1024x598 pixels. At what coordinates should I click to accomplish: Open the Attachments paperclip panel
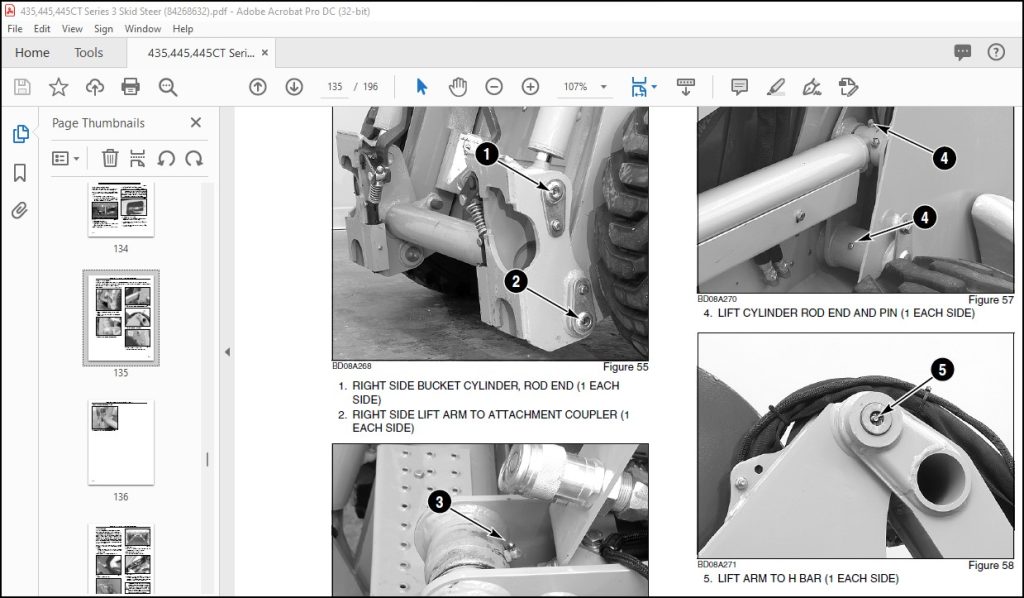click(x=20, y=210)
